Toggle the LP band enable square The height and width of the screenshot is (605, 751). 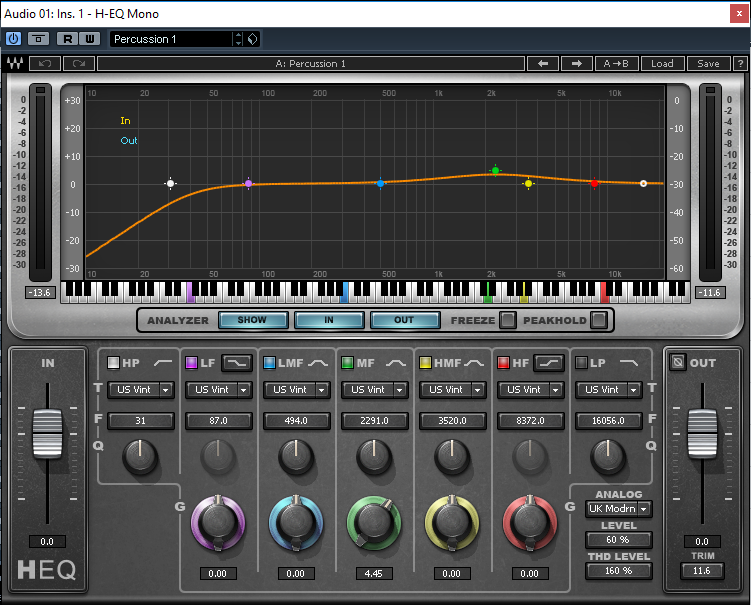coord(581,363)
